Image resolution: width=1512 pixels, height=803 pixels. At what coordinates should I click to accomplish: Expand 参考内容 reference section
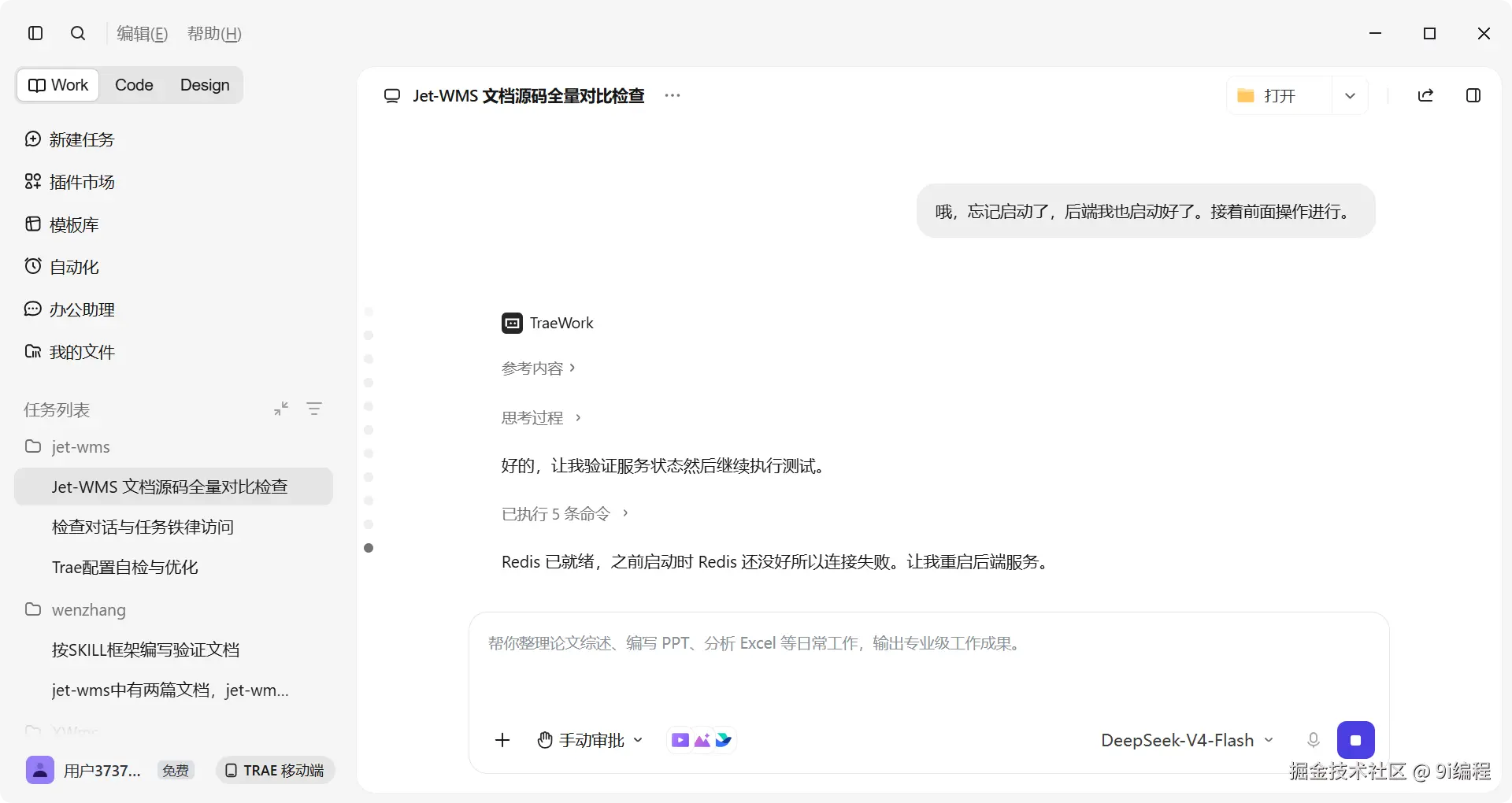539,368
